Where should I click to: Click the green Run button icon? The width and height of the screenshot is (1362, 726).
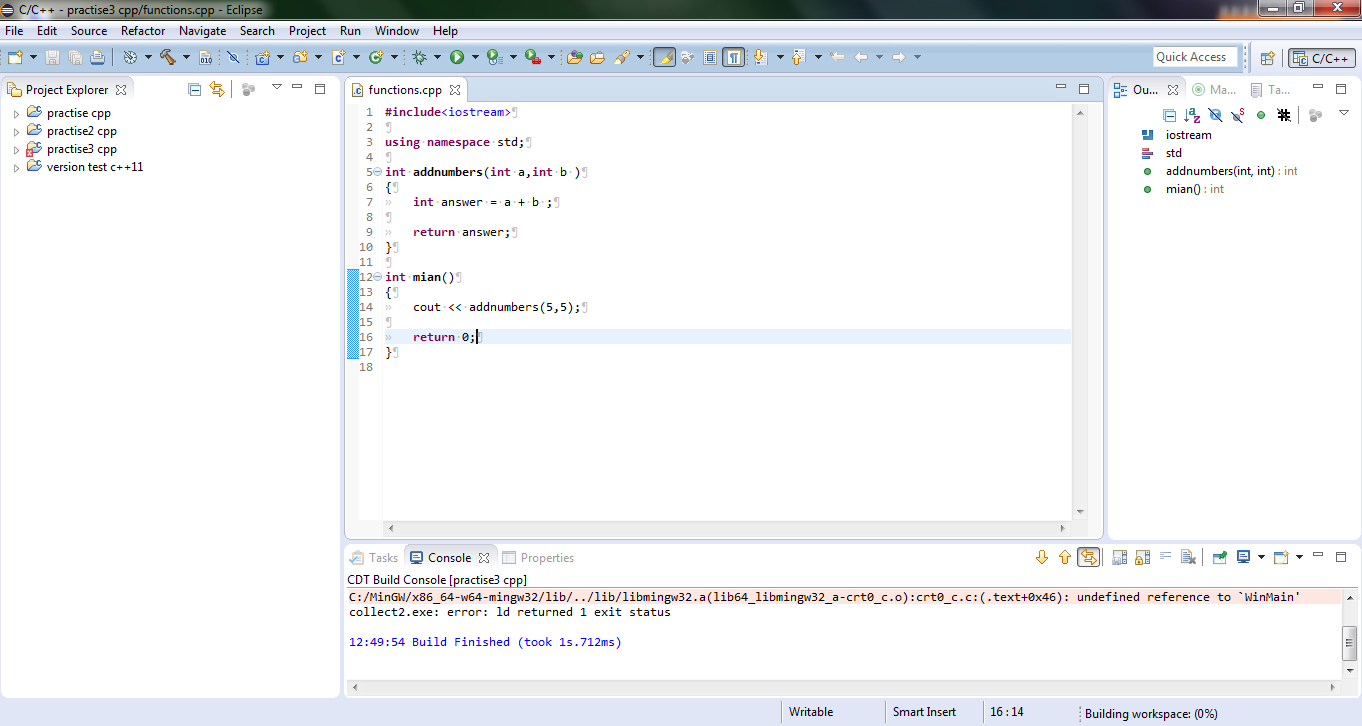(x=457, y=57)
